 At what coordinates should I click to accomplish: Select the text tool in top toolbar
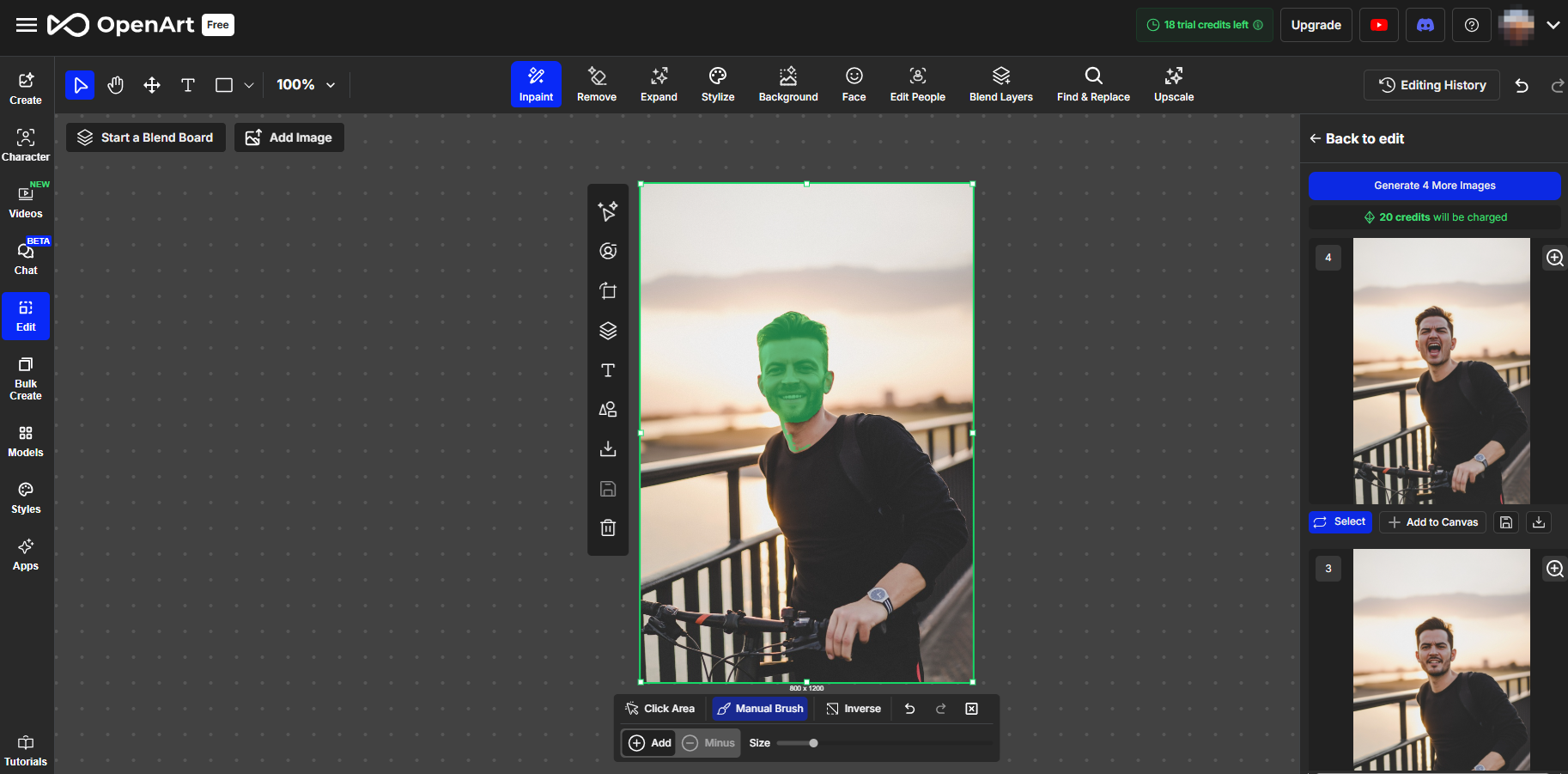click(188, 85)
